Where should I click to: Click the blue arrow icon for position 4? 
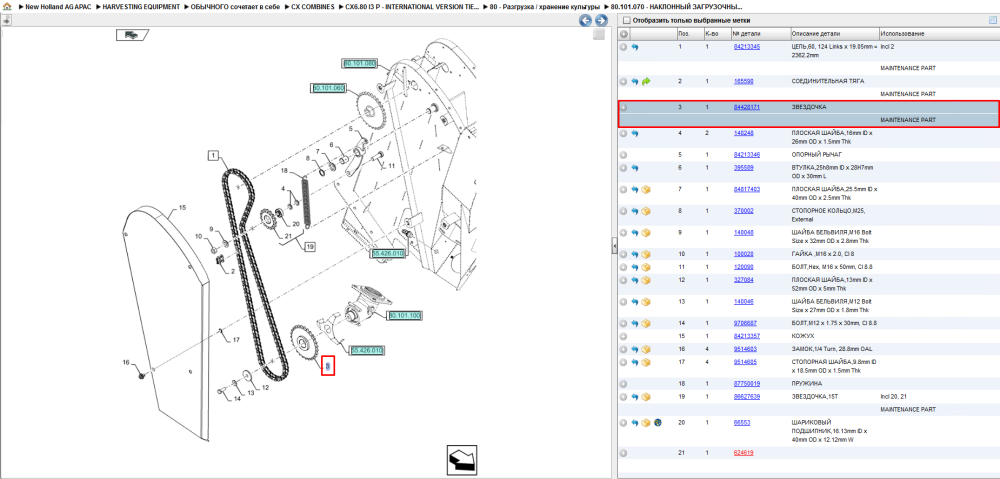(635, 133)
